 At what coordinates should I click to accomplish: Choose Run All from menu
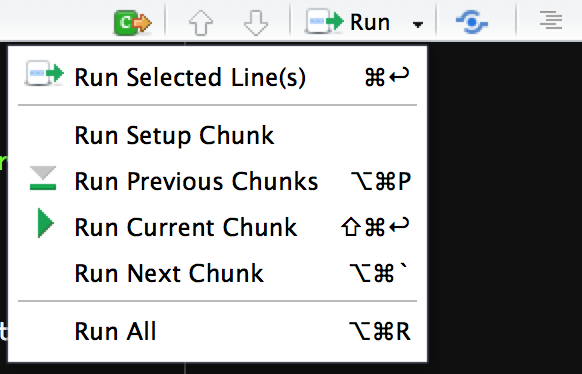coord(218,331)
